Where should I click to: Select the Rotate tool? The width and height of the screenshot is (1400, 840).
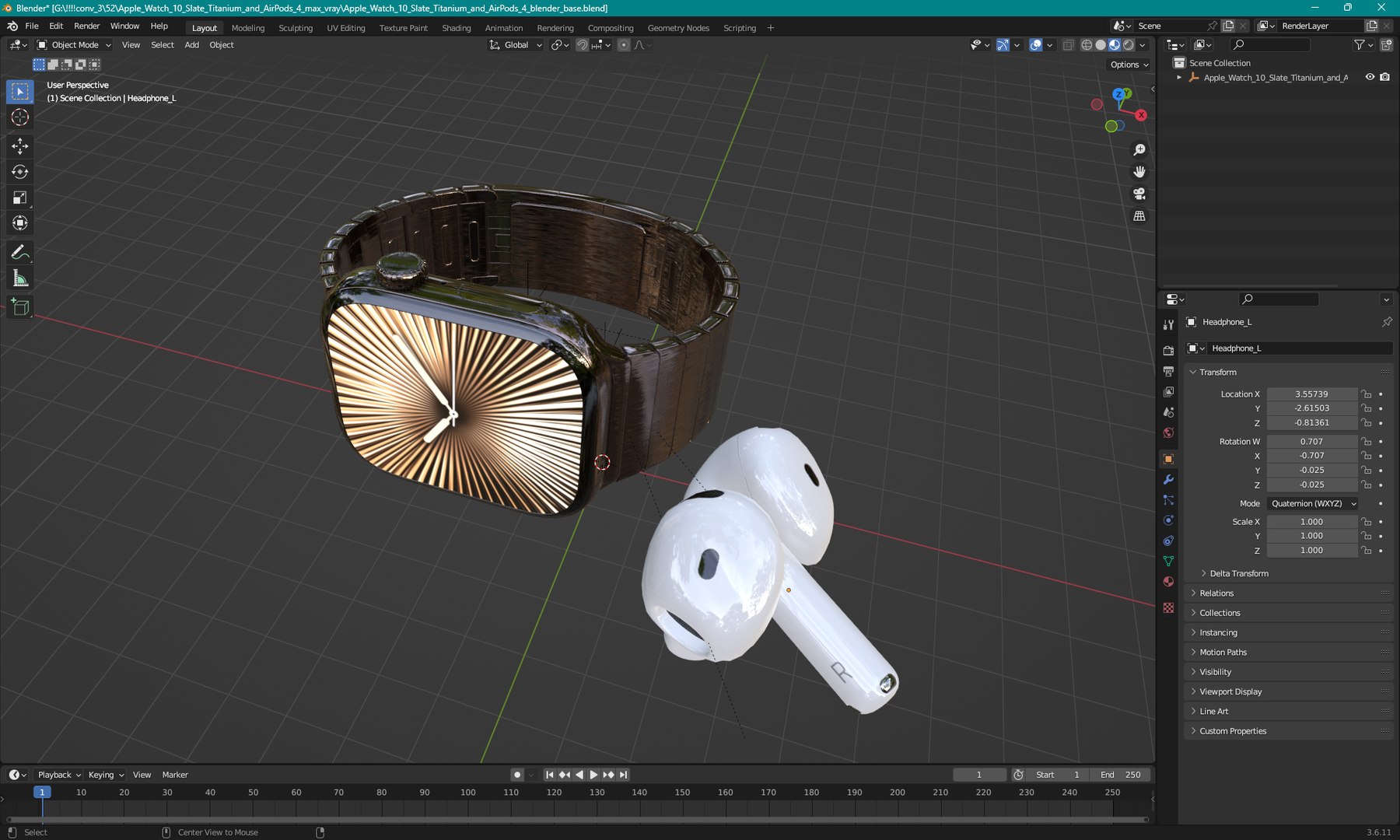pyautogui.click(x=20, y=172)
